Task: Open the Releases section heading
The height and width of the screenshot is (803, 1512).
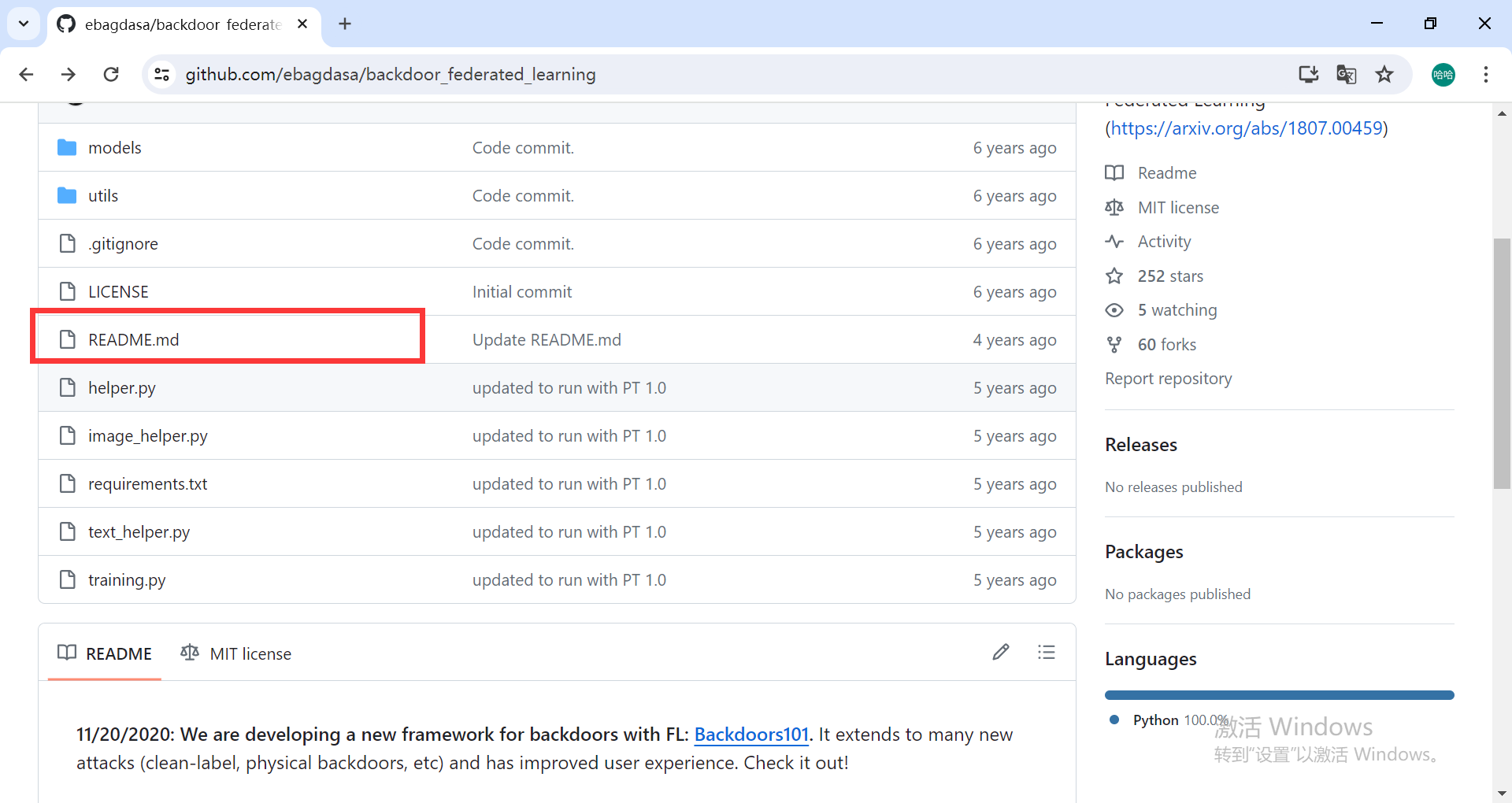Action: 1141,445
